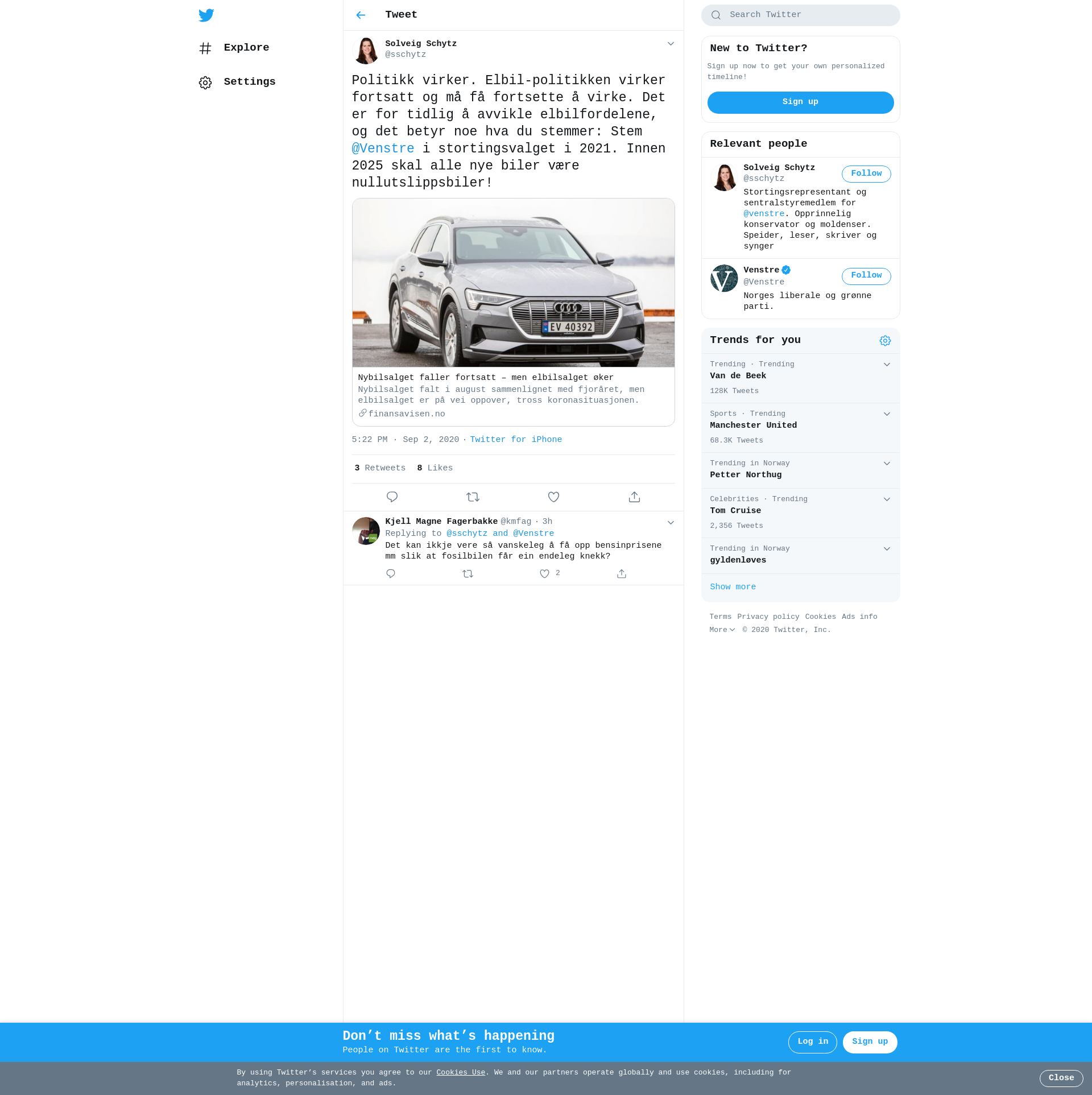Open Cookies footer link
Screen dimensions: 1092x1095
[820, 617]
